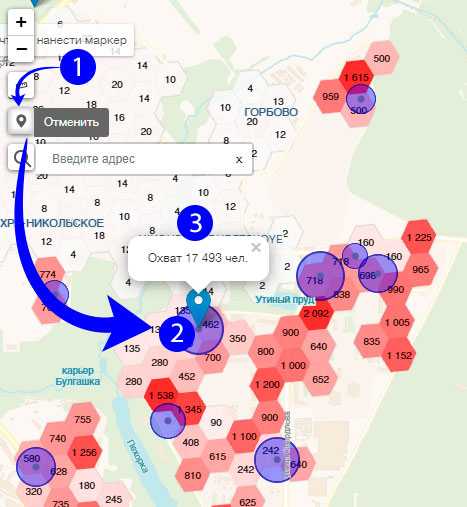The height and width of the screenshot is (507, 467).
Task: Click the hexagon labeled 1 225
Action: click(x=419, y=237)
